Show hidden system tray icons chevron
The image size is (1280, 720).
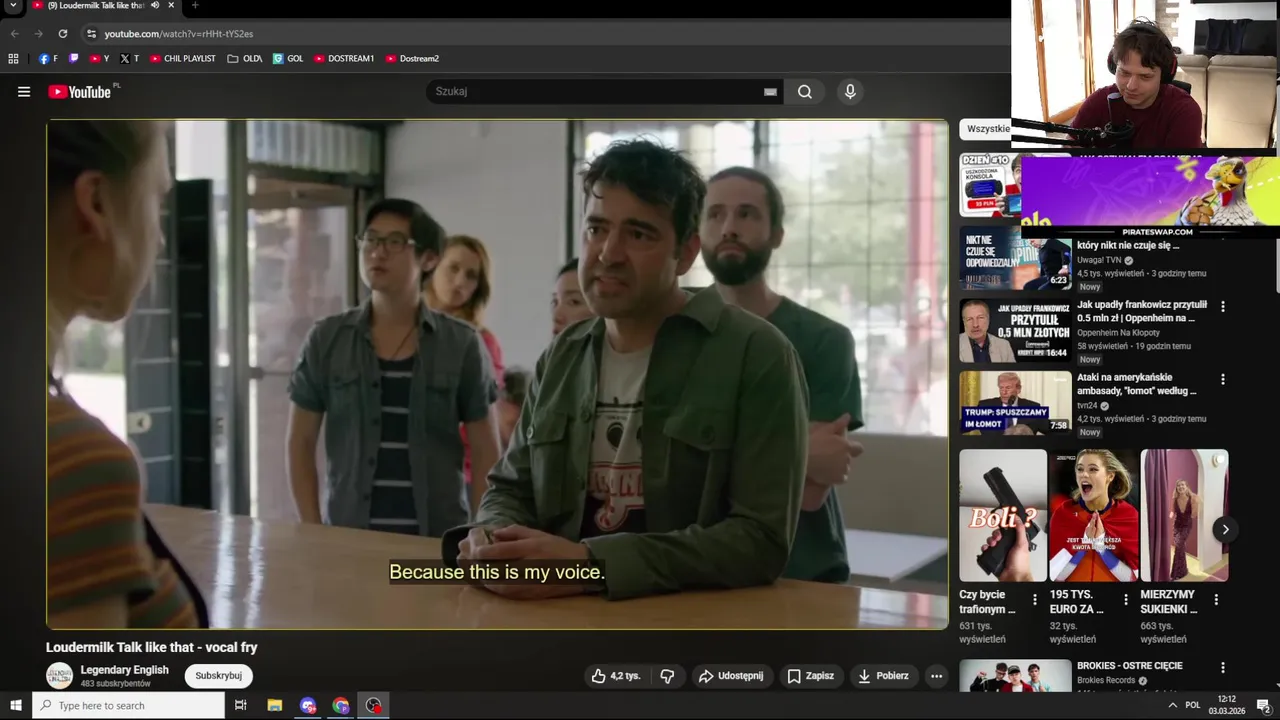[1172, 706]
